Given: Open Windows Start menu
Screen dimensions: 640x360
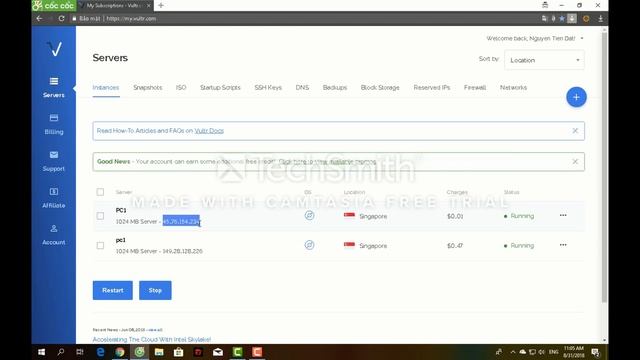Looking at the screenshot, I should [x=41, y=352].
